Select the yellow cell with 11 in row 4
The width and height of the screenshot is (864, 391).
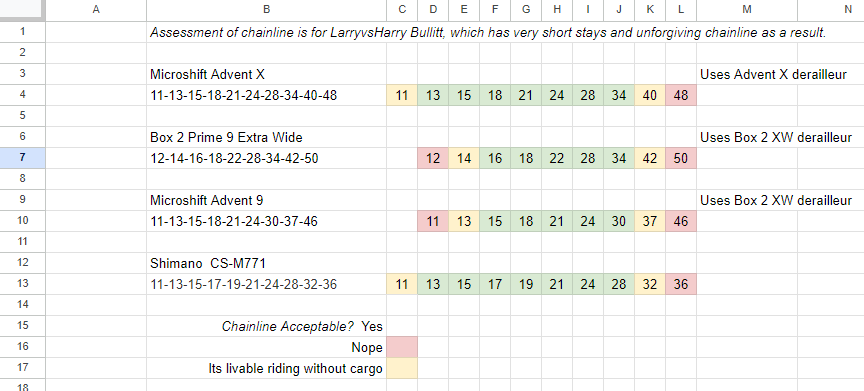[402, 95]
